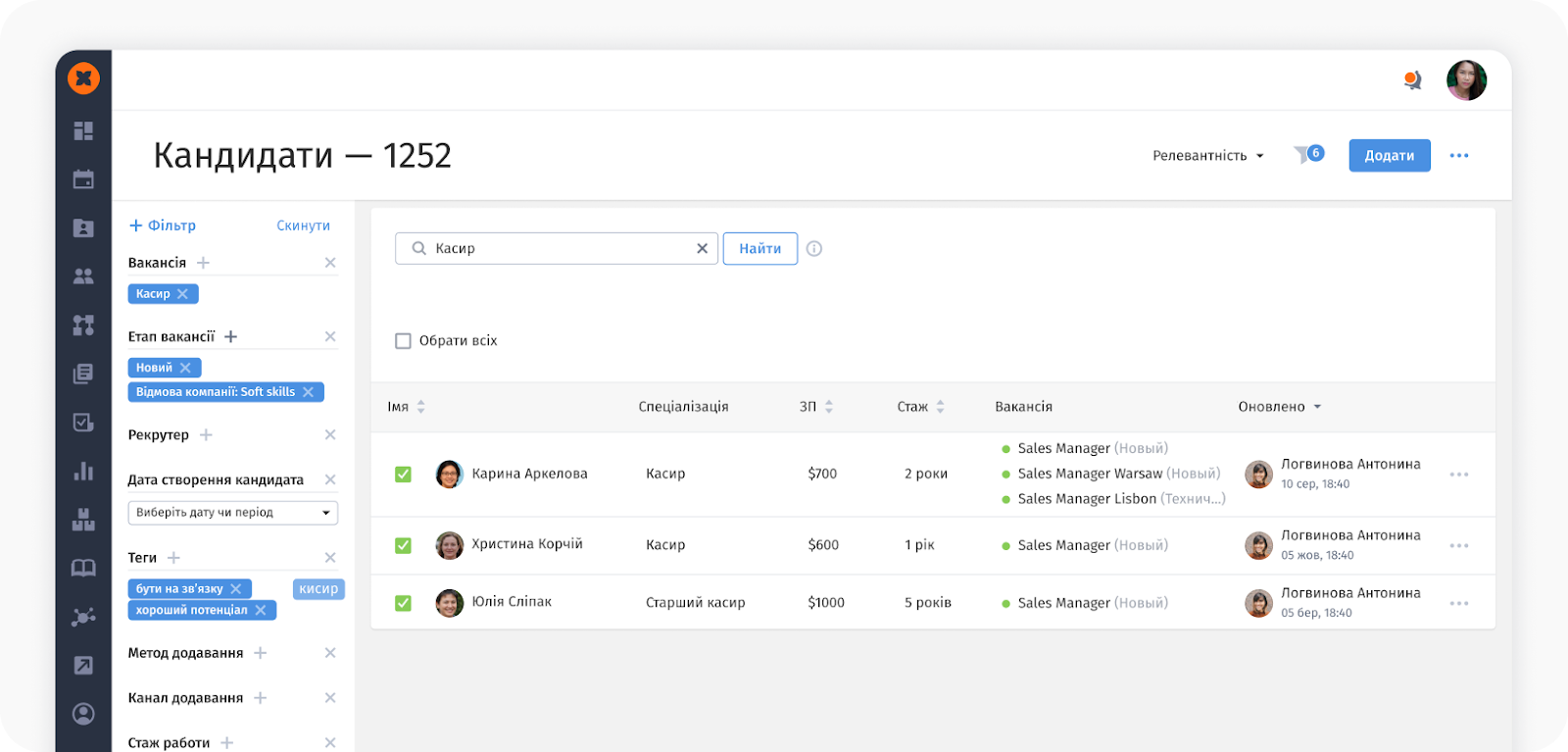Remove the Касир vacancy filter tag
1568x752 pixels.
pyautogui.click(x=183, y=294)
